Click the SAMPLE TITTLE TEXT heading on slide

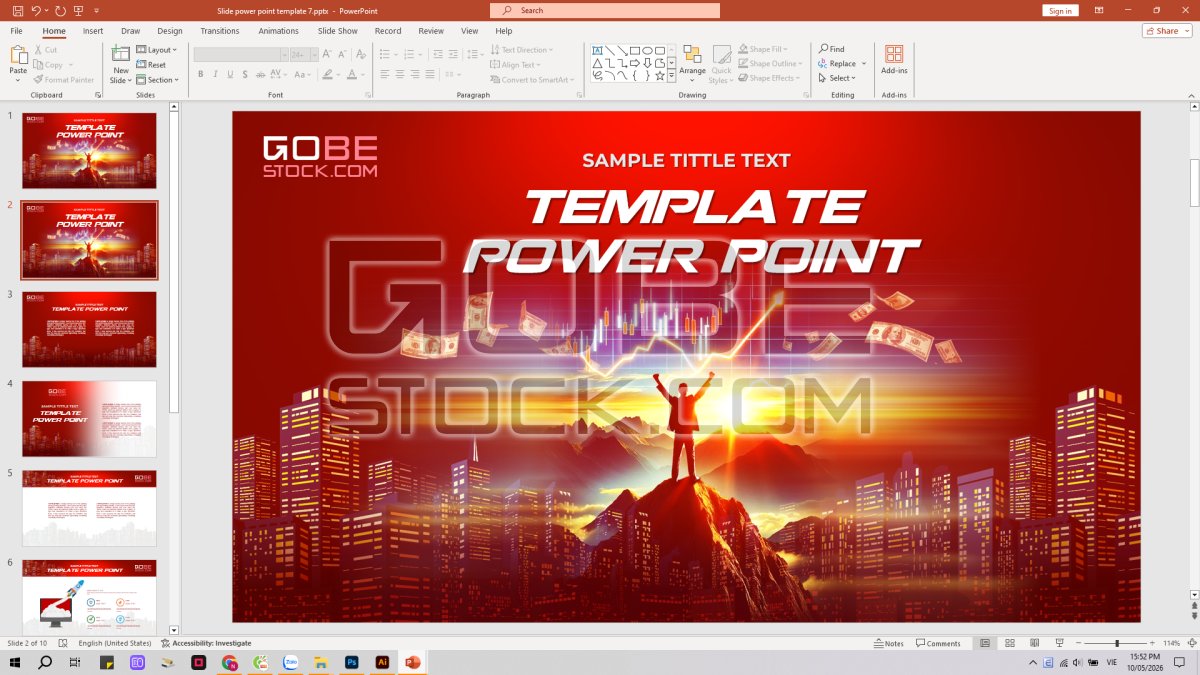686,160
